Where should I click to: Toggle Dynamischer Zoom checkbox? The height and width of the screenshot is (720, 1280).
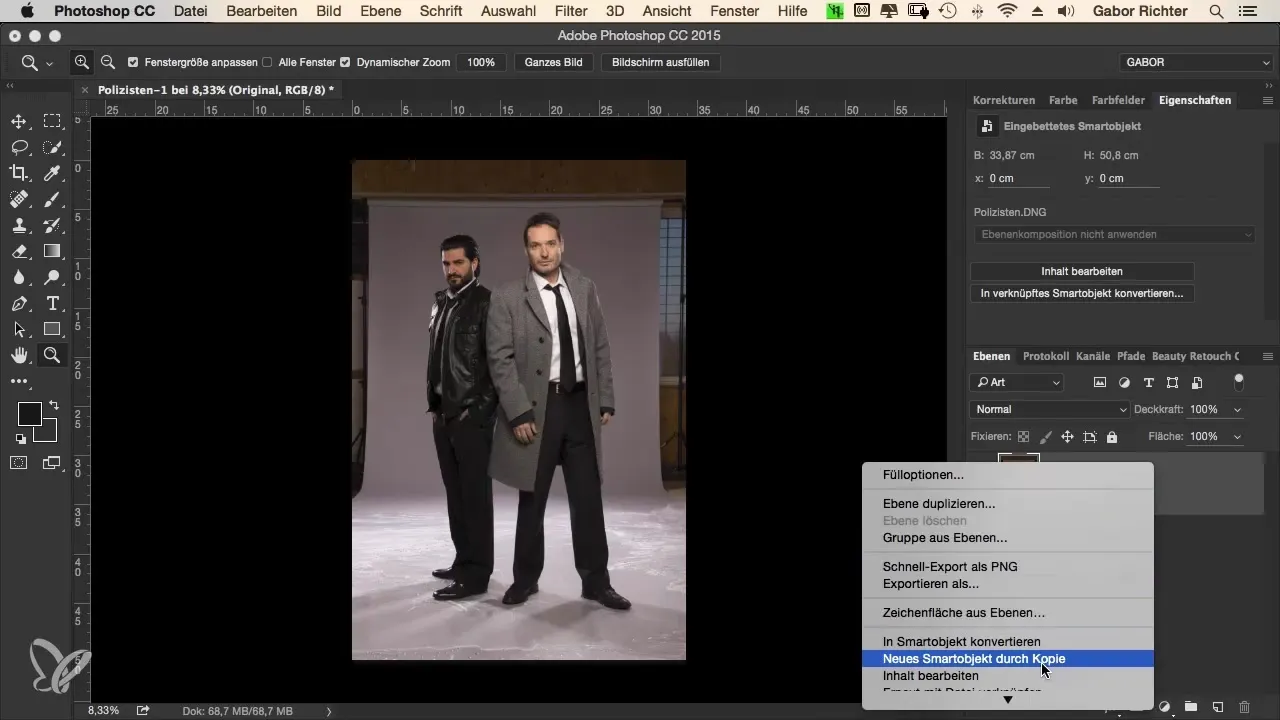click(345, 62)
